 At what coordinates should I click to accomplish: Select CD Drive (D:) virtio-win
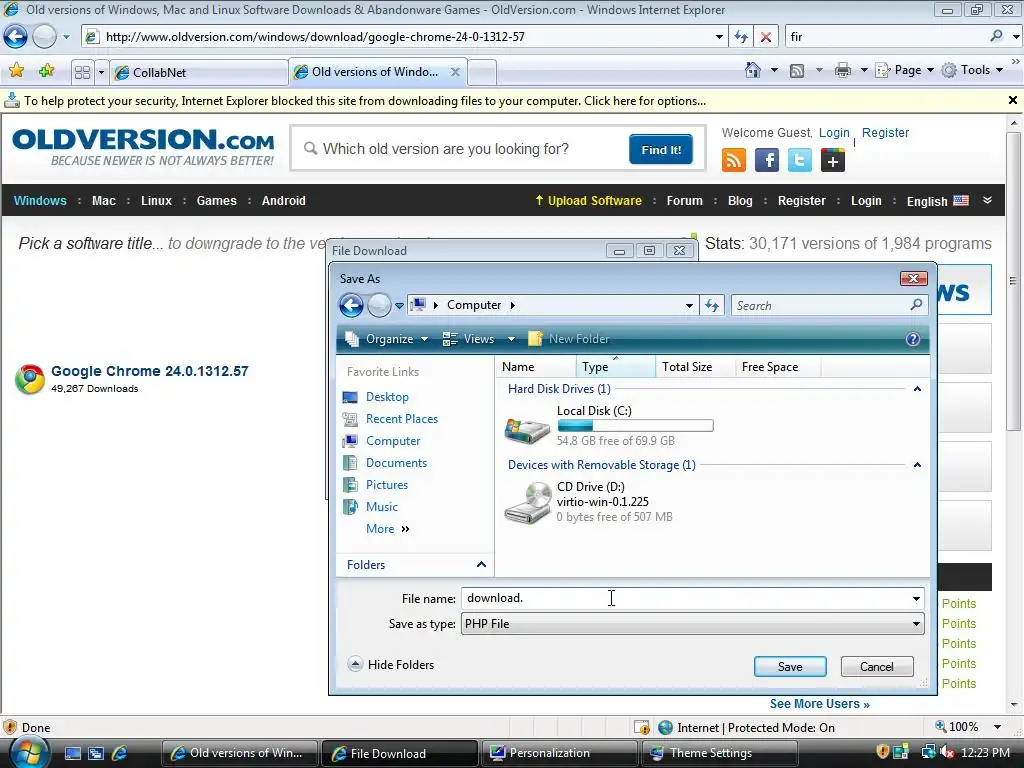pos(588,502)
